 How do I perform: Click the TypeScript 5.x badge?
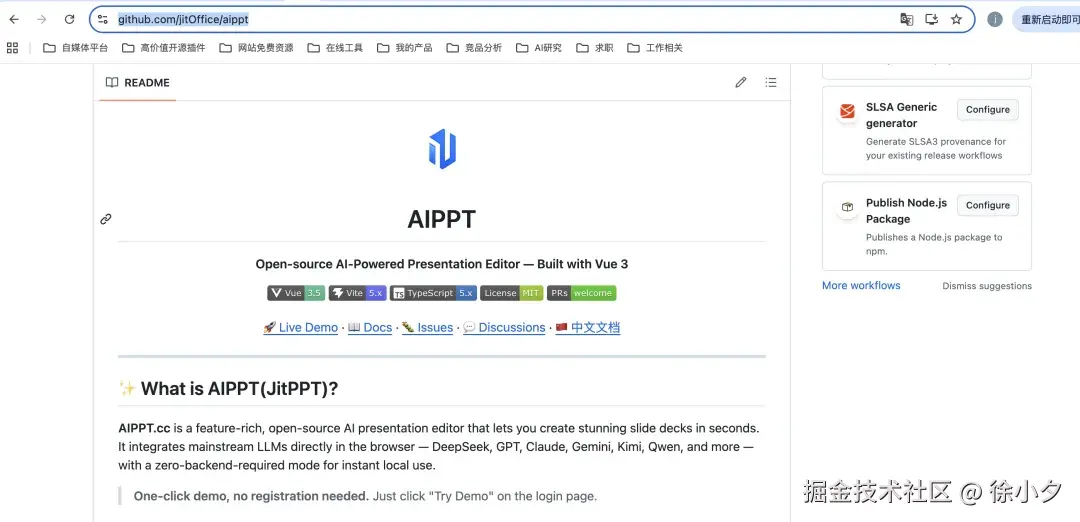pyautogui.click(x=433, y=293)
